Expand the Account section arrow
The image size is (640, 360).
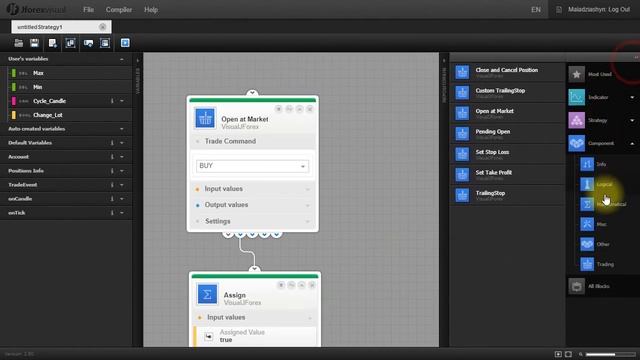coord(122,157)
